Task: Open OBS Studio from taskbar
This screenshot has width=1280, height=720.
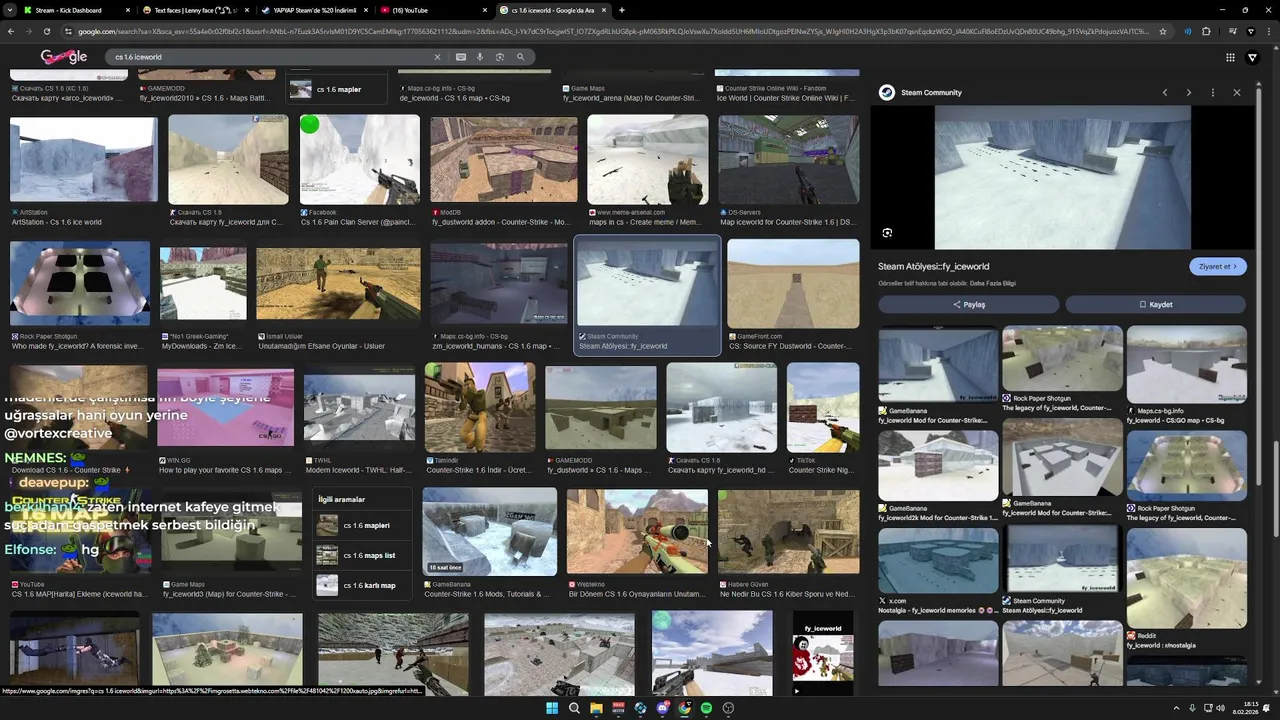Action: [729, 708]
